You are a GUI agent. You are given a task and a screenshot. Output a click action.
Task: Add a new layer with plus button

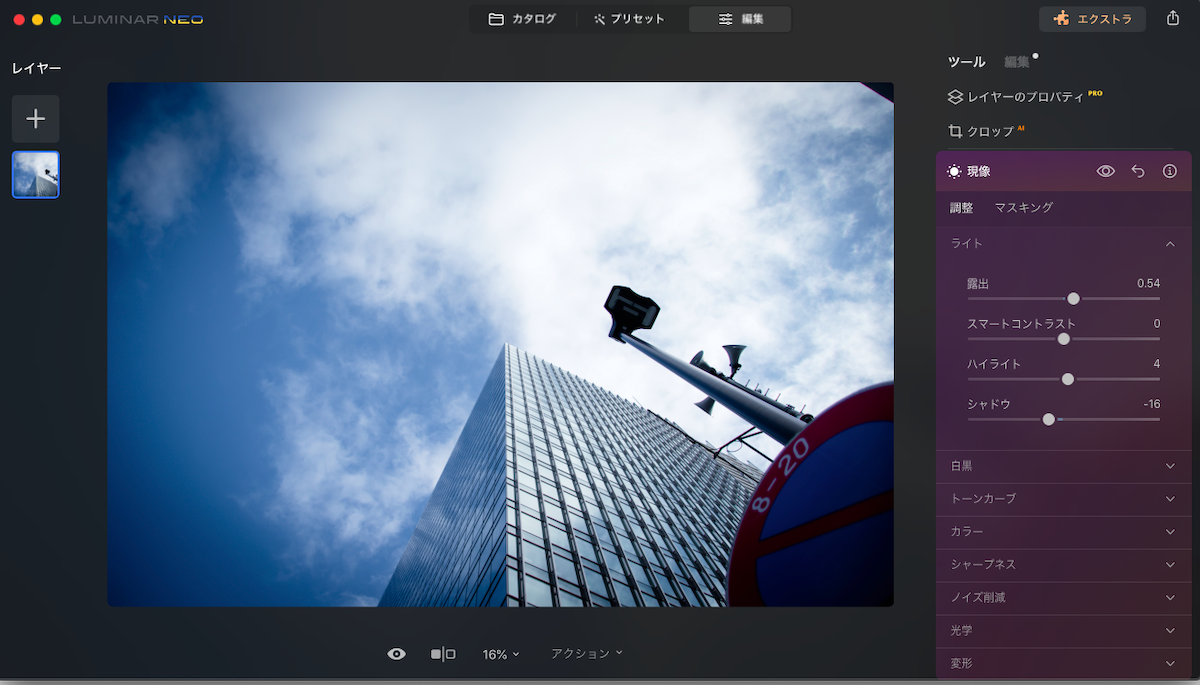pyautogui.click(x=35, y=119)
